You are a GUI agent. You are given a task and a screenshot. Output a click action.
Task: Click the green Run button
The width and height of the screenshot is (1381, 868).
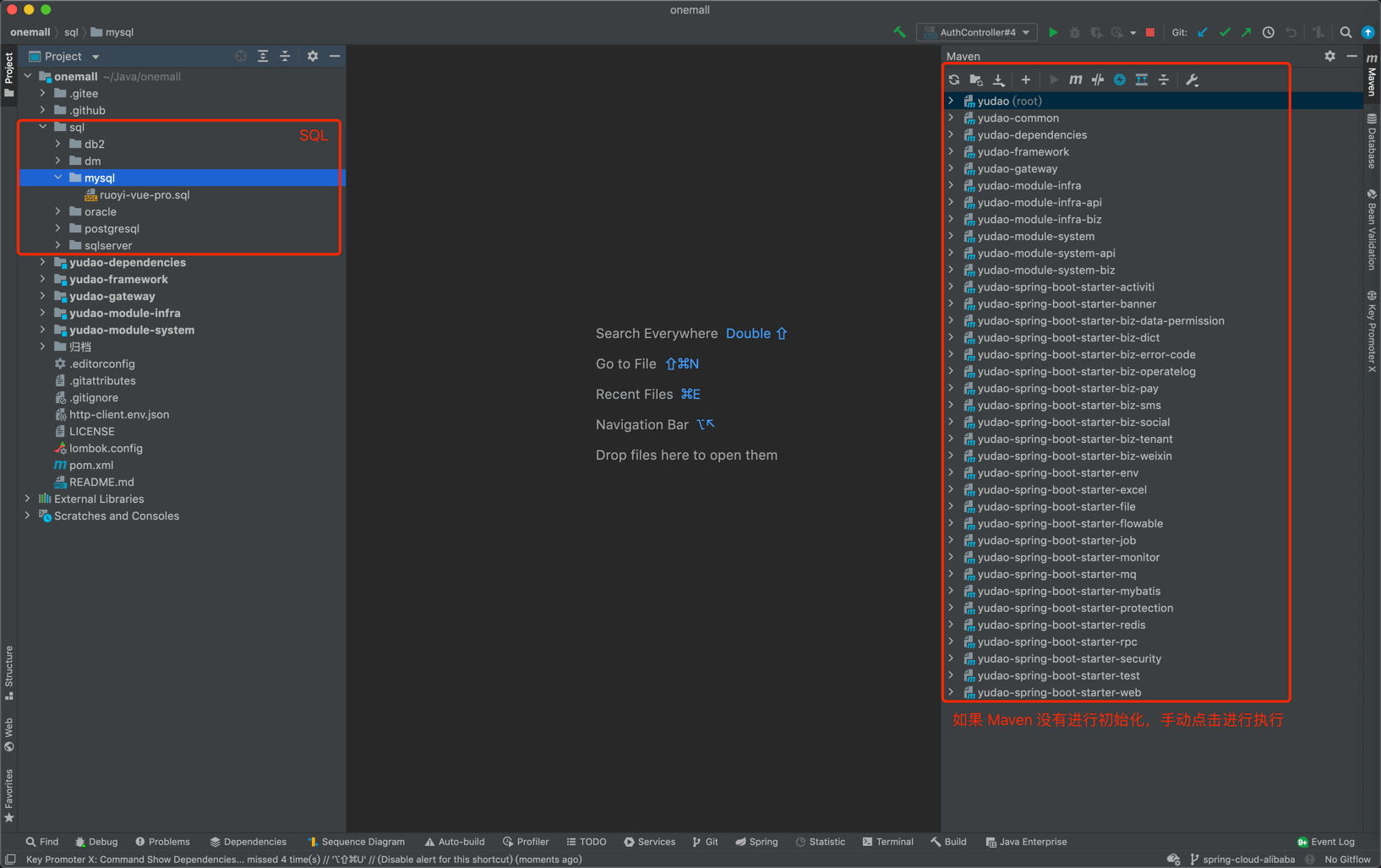(x=1053, y=32)
